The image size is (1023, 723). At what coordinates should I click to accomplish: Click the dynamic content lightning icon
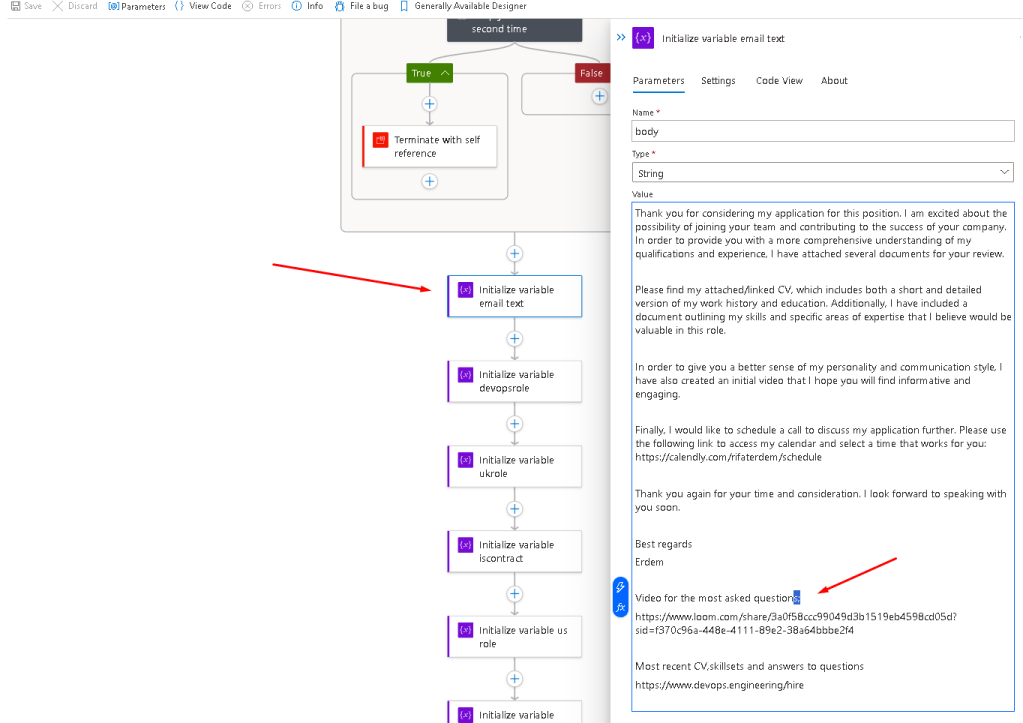[620, 587]
